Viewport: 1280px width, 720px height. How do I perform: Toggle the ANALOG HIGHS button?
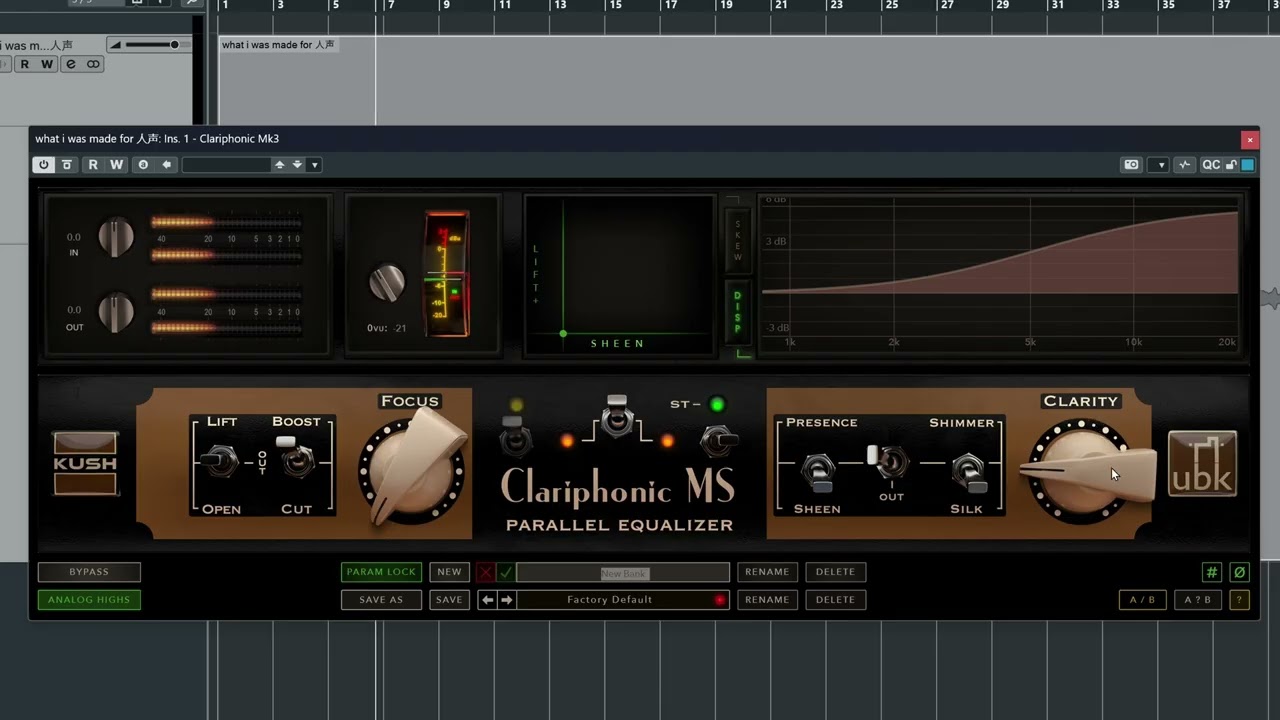point(89,600)
